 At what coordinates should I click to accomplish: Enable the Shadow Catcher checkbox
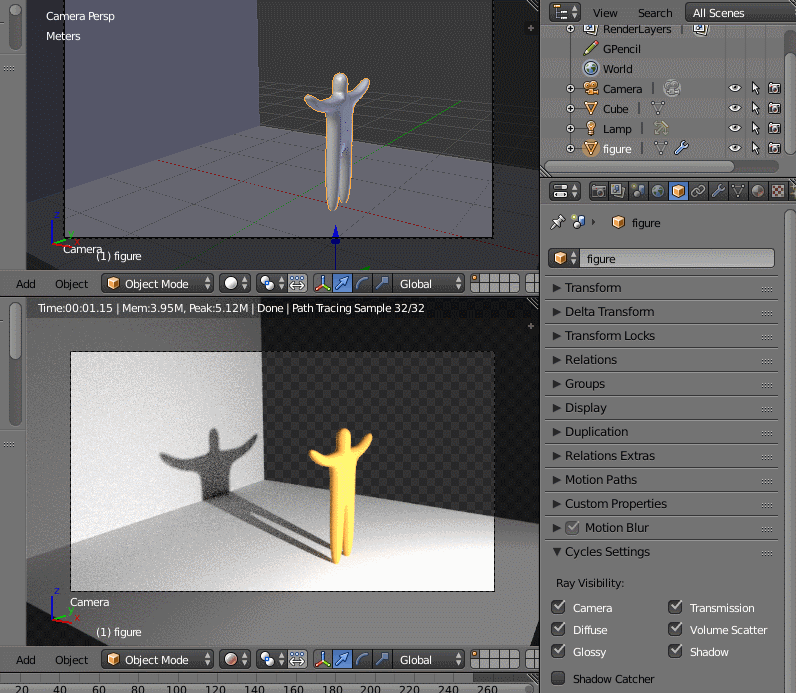(558, 678)
